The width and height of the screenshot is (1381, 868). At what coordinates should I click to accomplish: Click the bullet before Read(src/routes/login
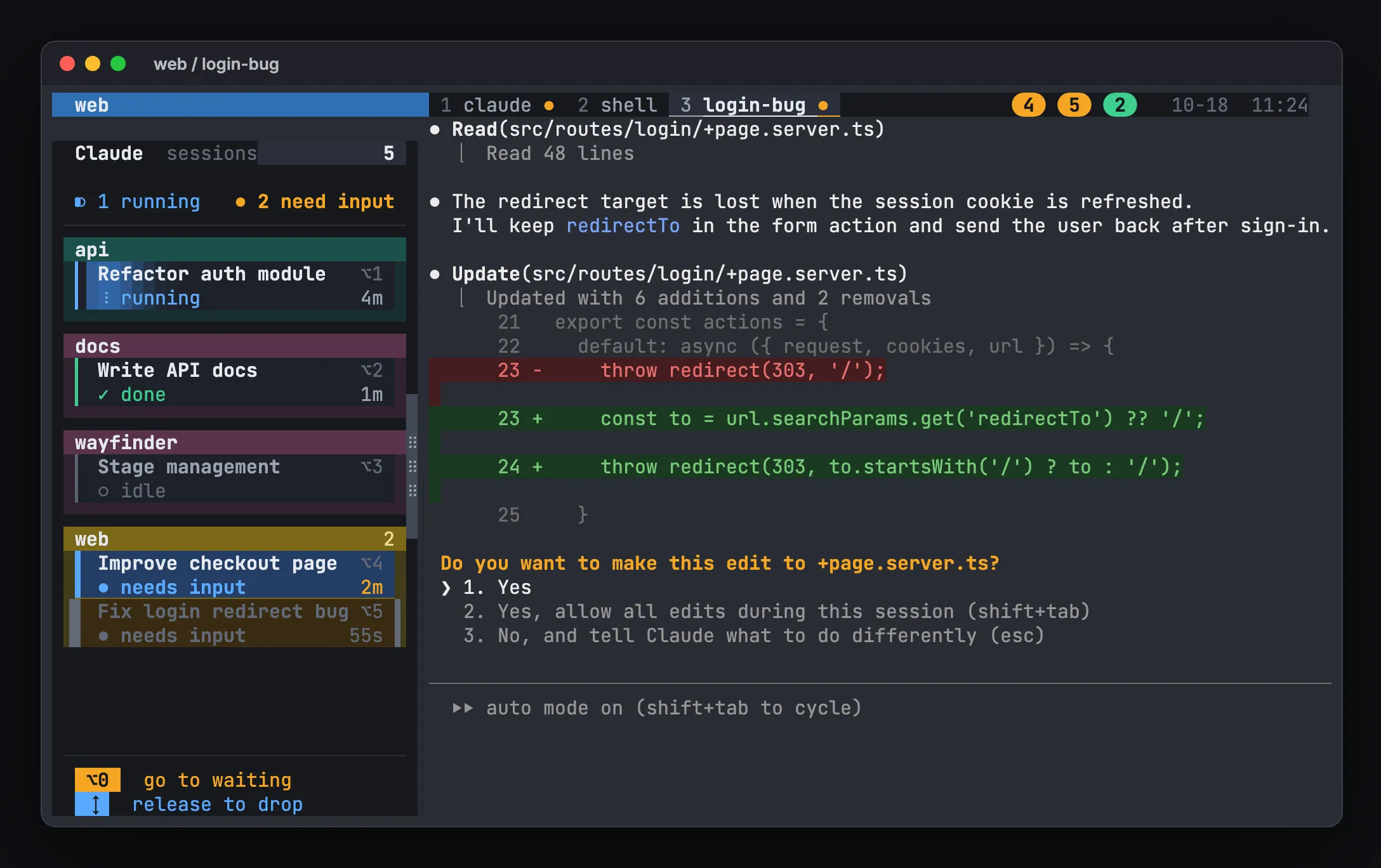tap(435, 129)
